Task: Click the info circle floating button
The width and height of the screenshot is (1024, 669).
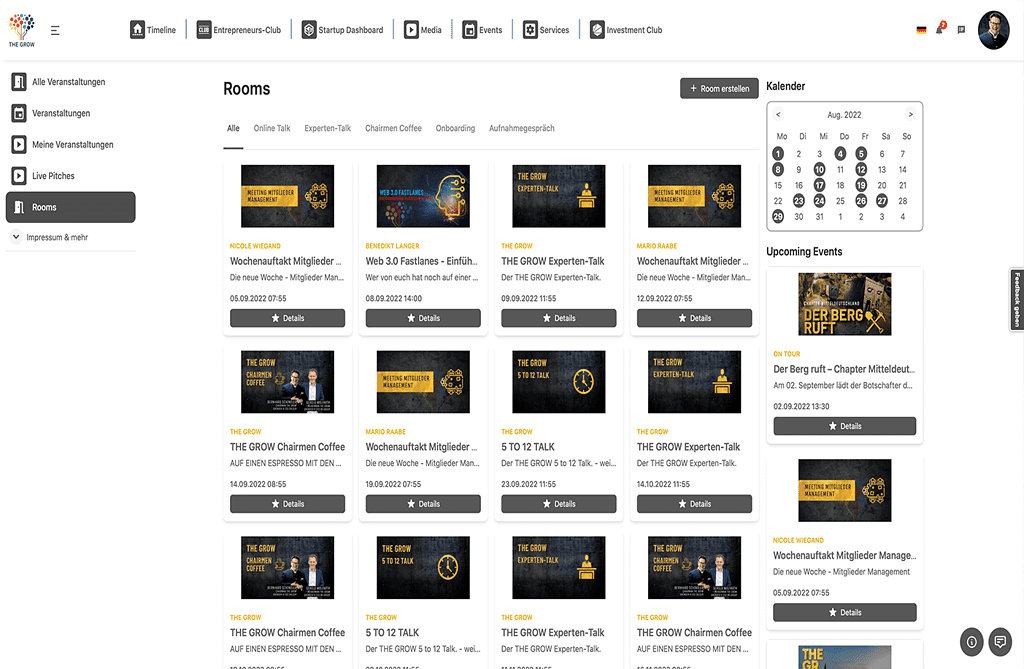Action: point(971,642)
